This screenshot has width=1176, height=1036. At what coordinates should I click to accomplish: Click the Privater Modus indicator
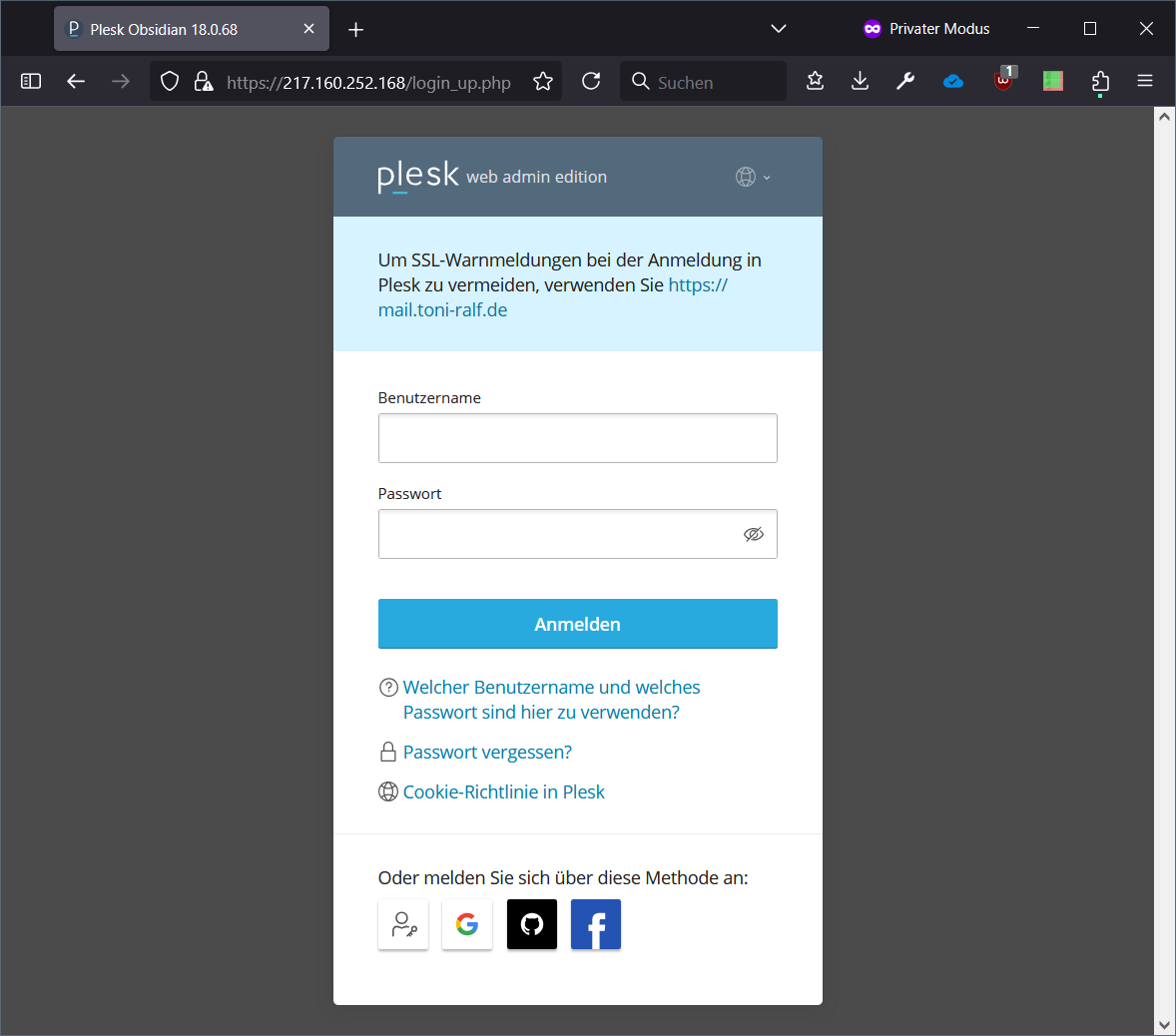926,29
